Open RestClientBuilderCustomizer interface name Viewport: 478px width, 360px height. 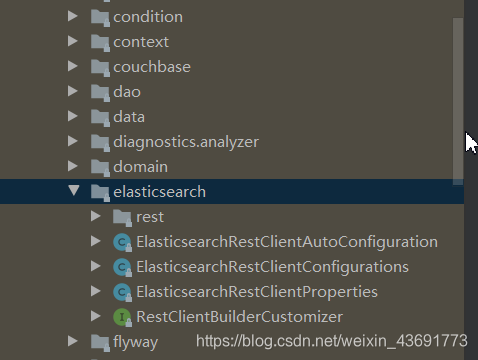coord(239,317)
